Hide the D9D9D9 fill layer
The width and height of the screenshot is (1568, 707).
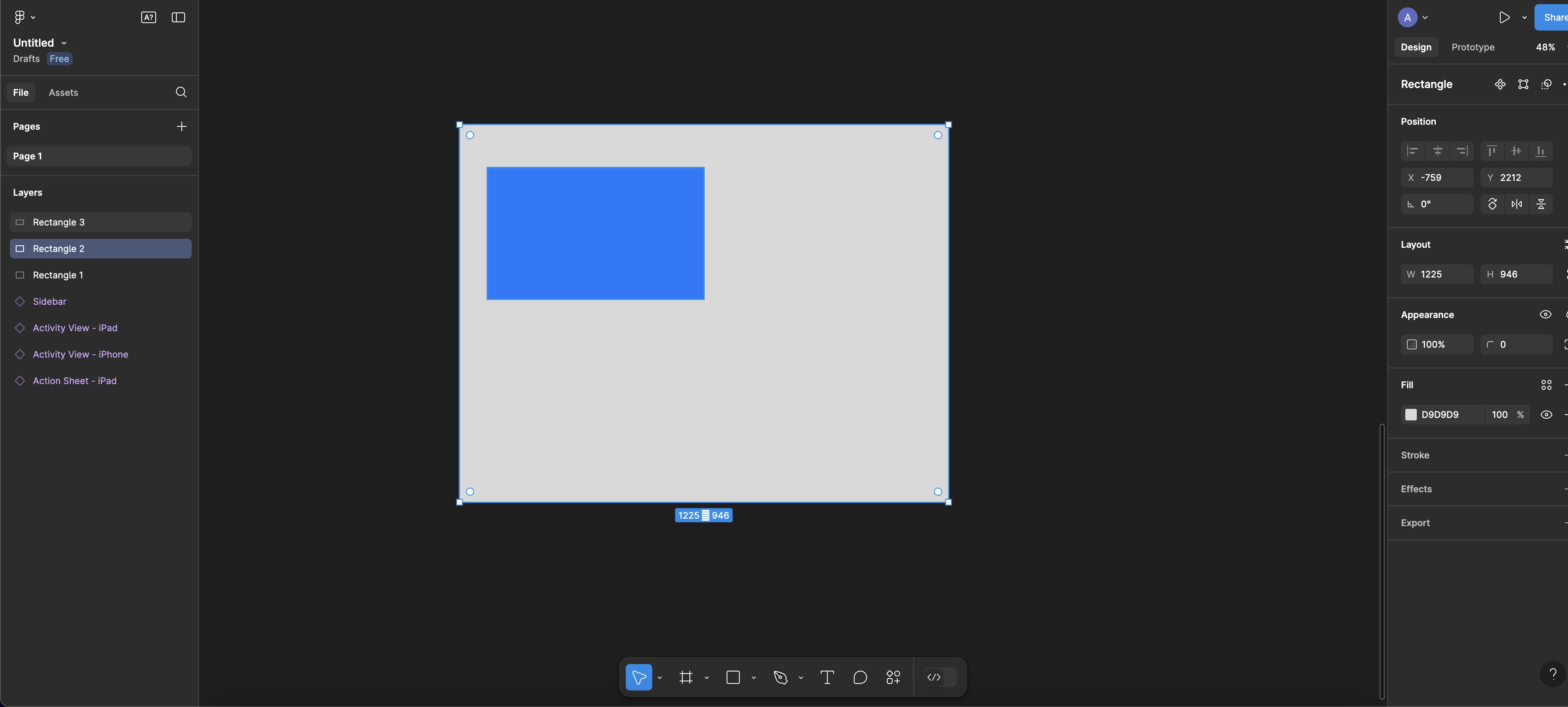1545,415
